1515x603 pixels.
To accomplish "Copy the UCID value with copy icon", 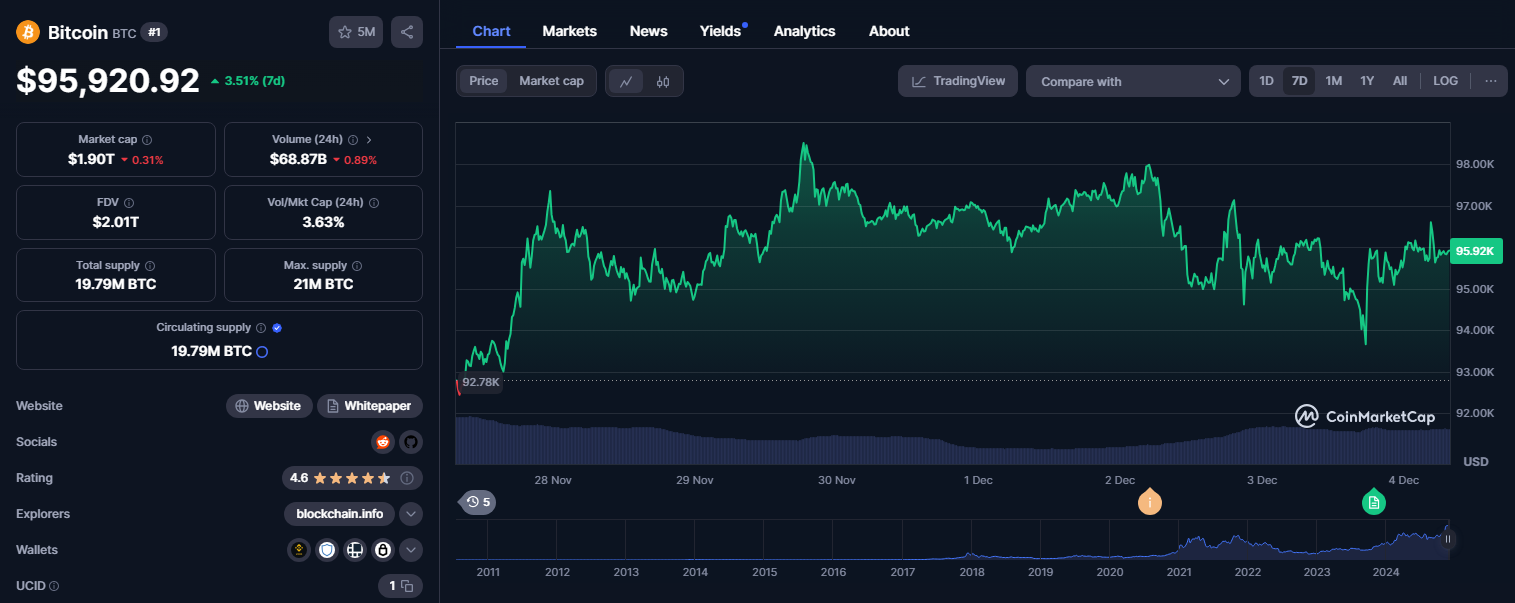I will pyautogui.click(x=407, y=586).
